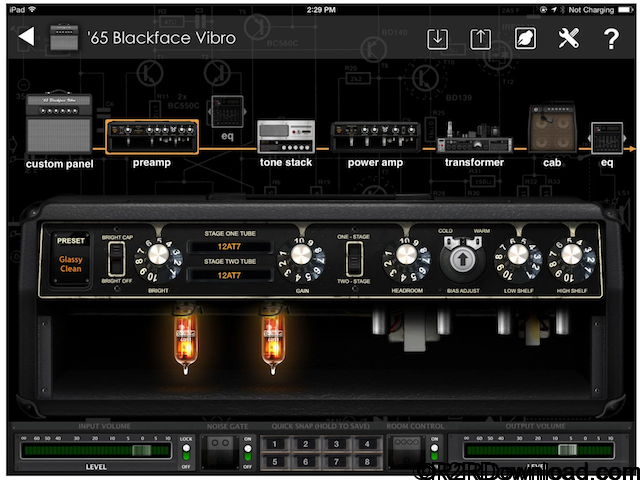Click the input volume level slider
The height and width of the screenshot is (480, 640).
(96, 451)
